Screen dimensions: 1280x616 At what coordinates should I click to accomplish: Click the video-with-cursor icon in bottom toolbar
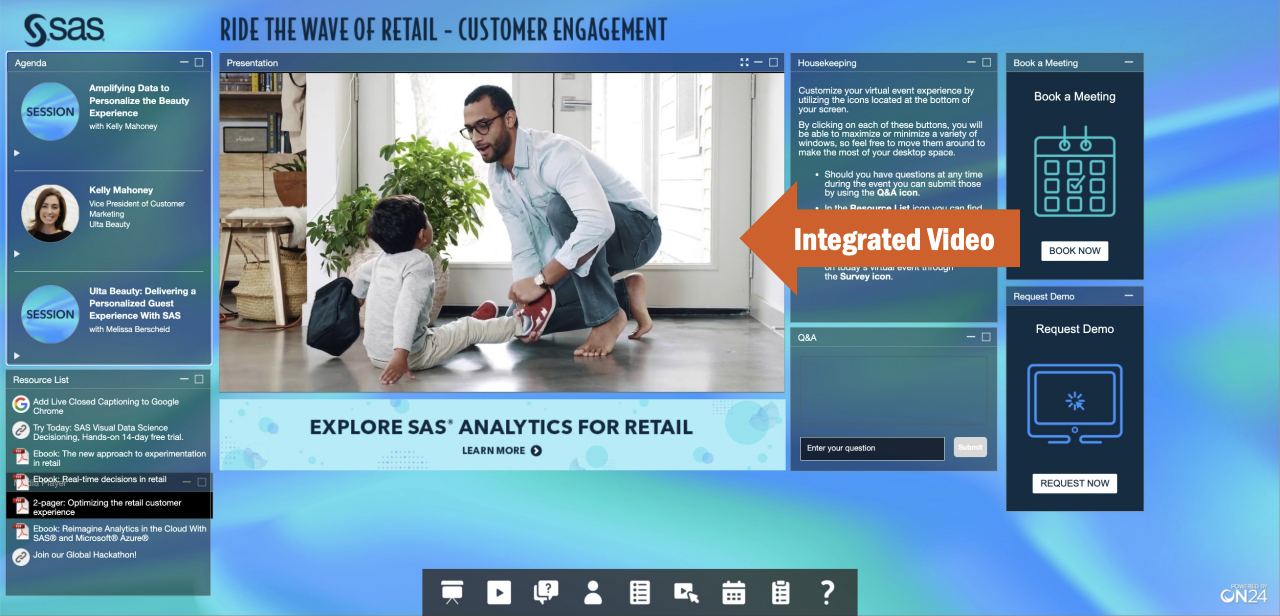[687, 592]
